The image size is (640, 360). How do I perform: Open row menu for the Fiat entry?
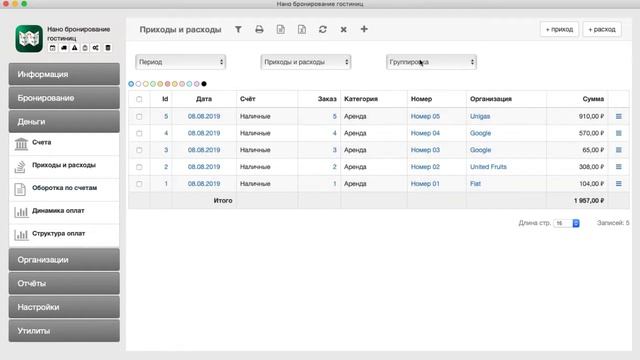(619, 184)
